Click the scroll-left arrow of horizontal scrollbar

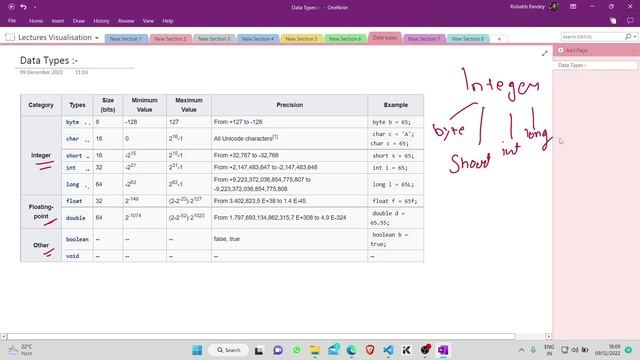[4, 336]
